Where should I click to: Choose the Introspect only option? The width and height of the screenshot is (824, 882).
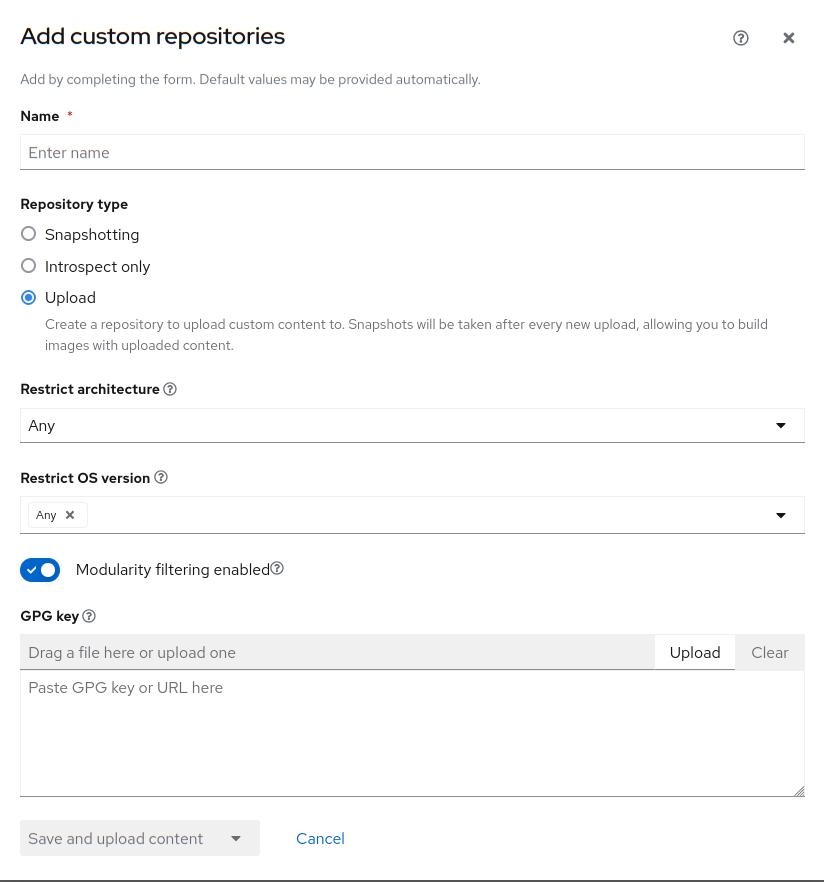[x=29, y=266]
